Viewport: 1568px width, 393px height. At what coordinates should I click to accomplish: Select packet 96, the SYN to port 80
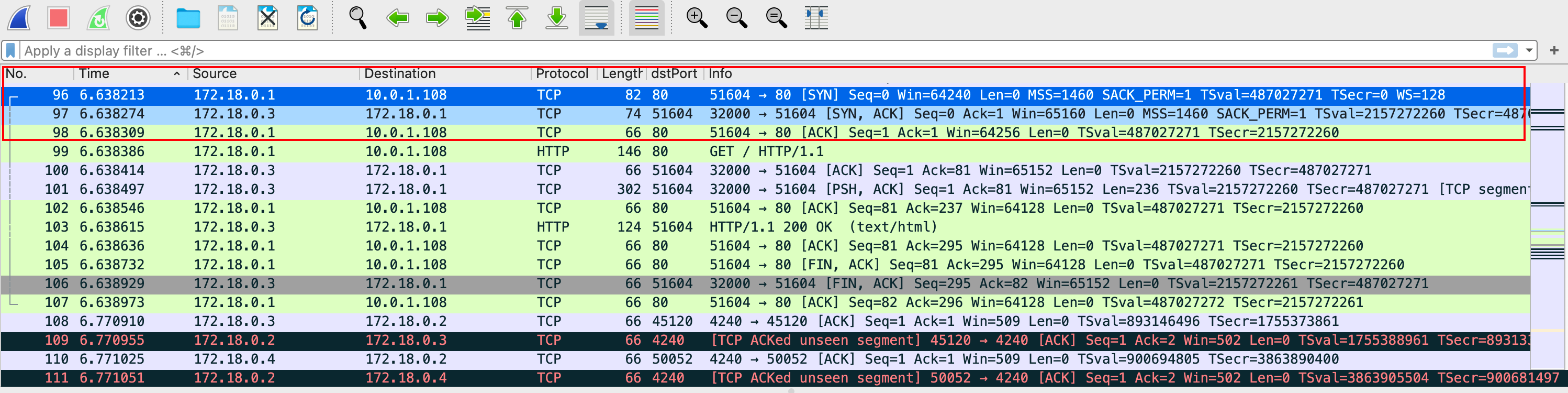765,95
